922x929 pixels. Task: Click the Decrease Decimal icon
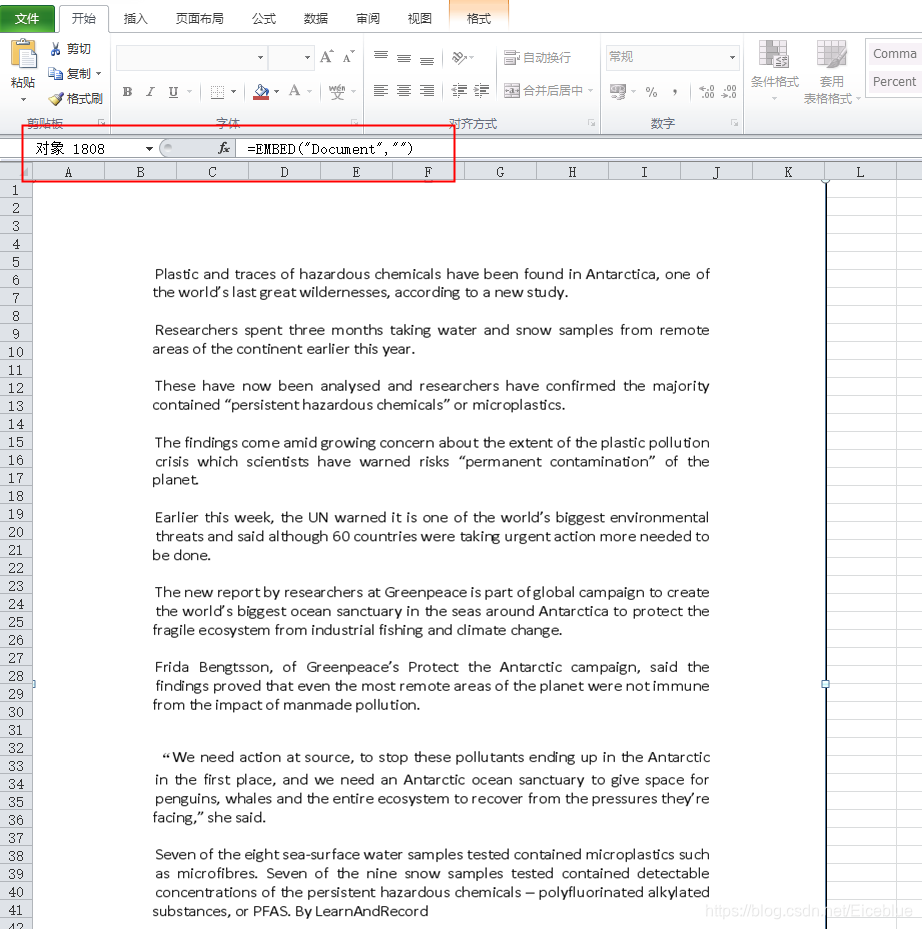729,91
